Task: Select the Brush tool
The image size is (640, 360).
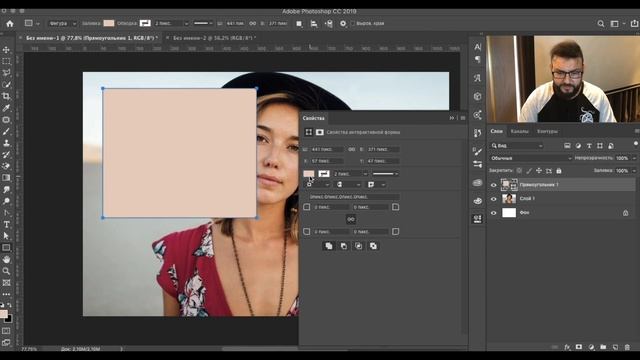Action: coord(6,131)
